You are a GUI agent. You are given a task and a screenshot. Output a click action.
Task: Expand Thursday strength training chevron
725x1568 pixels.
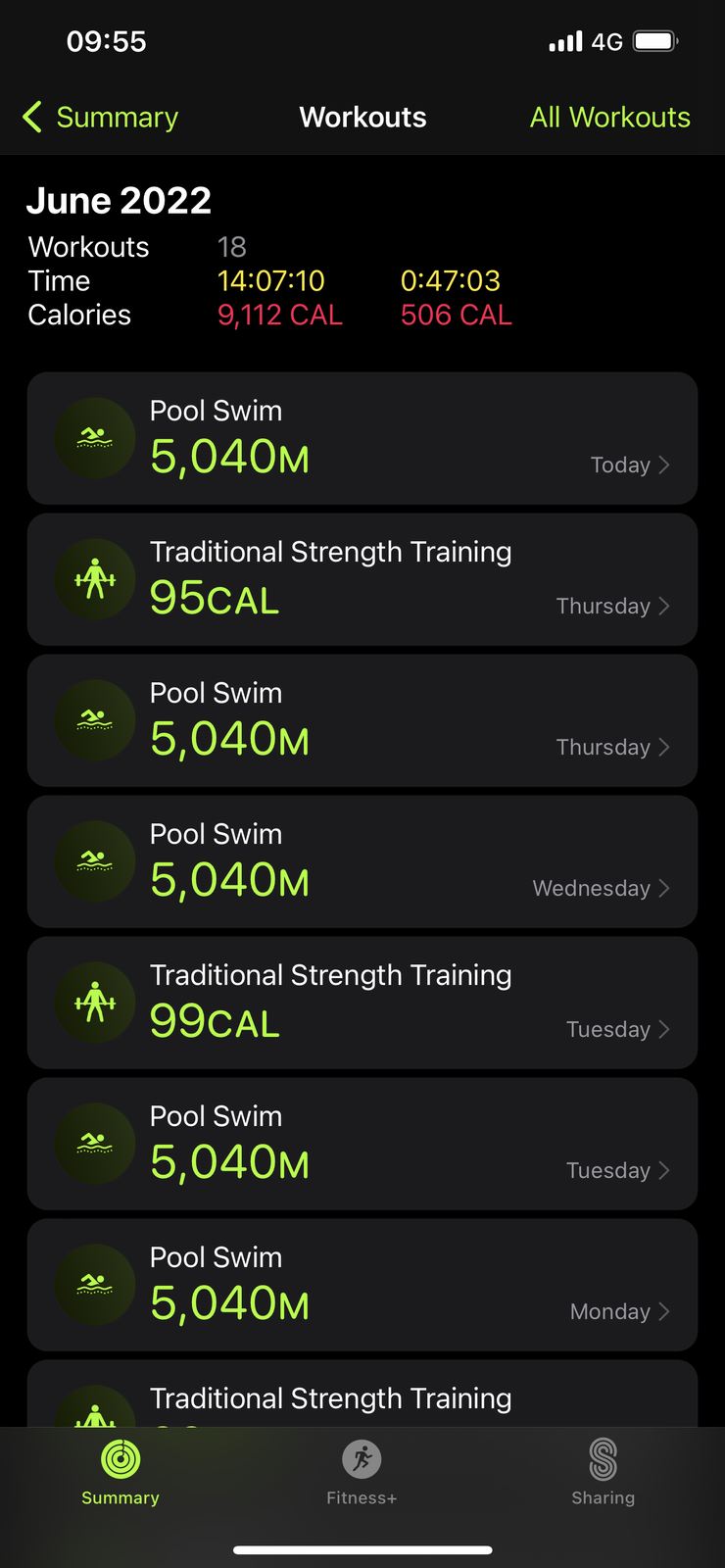click(664, 606)
